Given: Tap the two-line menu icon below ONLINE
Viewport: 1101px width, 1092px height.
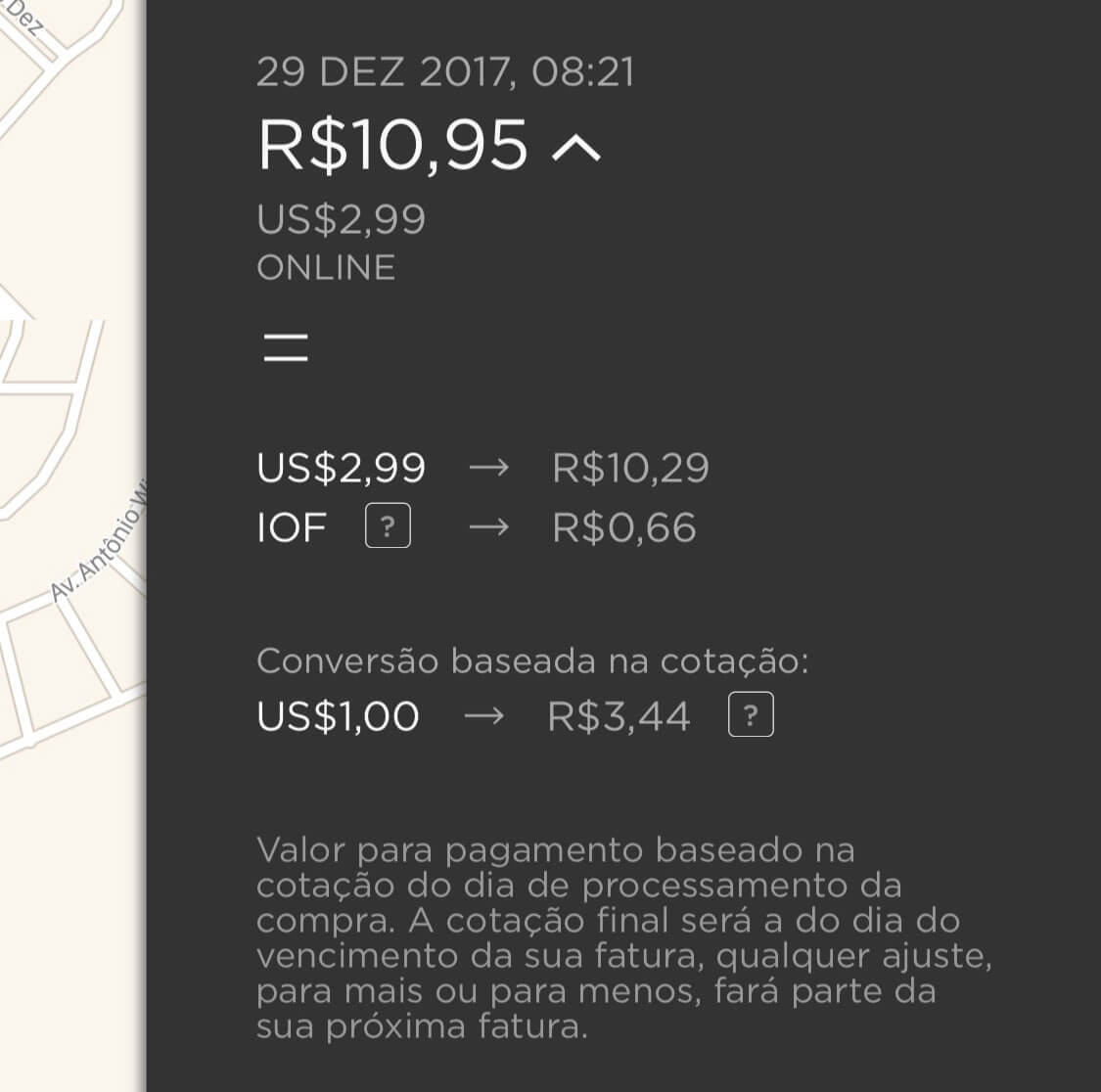Looking at the screenshot, I should pyautogui.click(x=285, y=347).
